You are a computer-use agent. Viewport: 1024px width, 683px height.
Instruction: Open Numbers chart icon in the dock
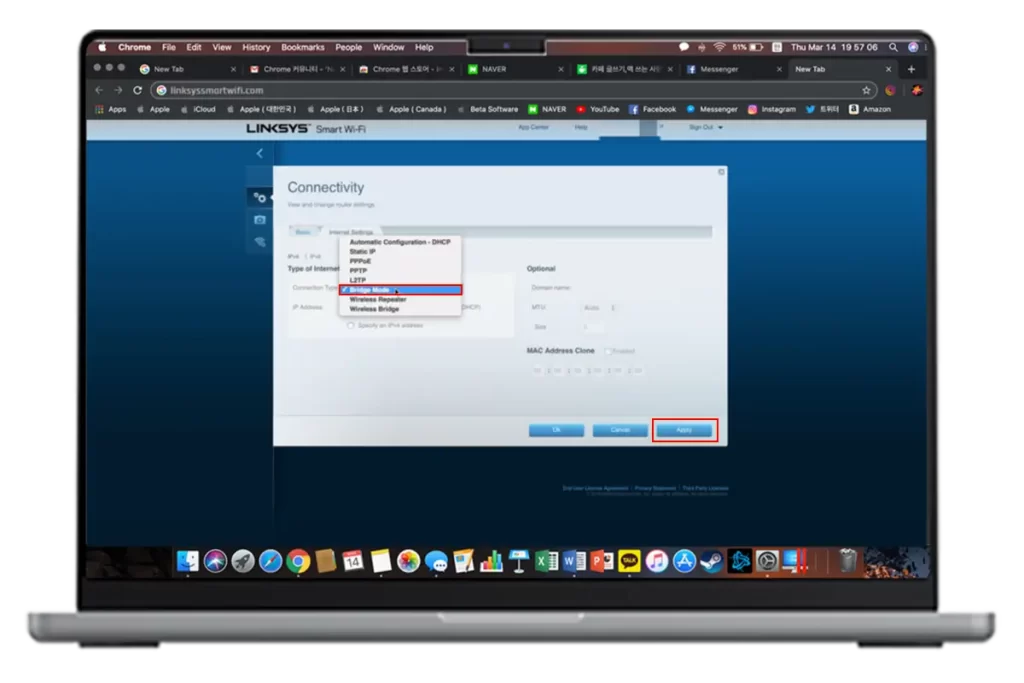click(x=491, y=562)
